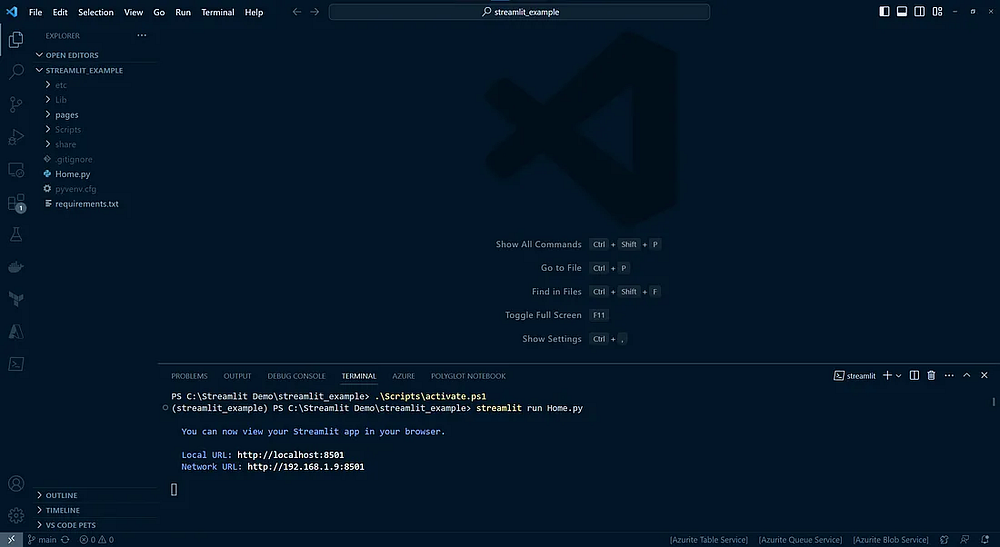Click the remote window indicator in status bar
Screen dimensions: 1000x547
pyautogui.click(x=11, y=539)
